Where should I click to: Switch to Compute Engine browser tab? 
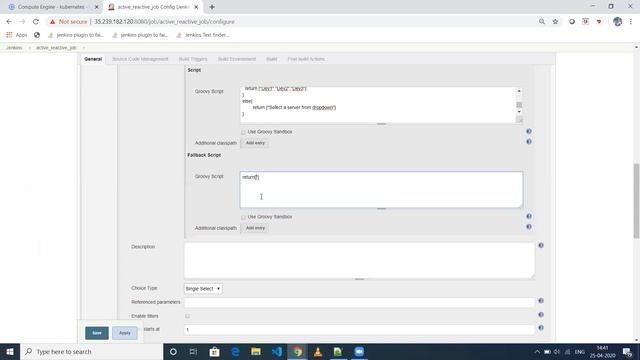pyautogui.click(x=52, y=7)
